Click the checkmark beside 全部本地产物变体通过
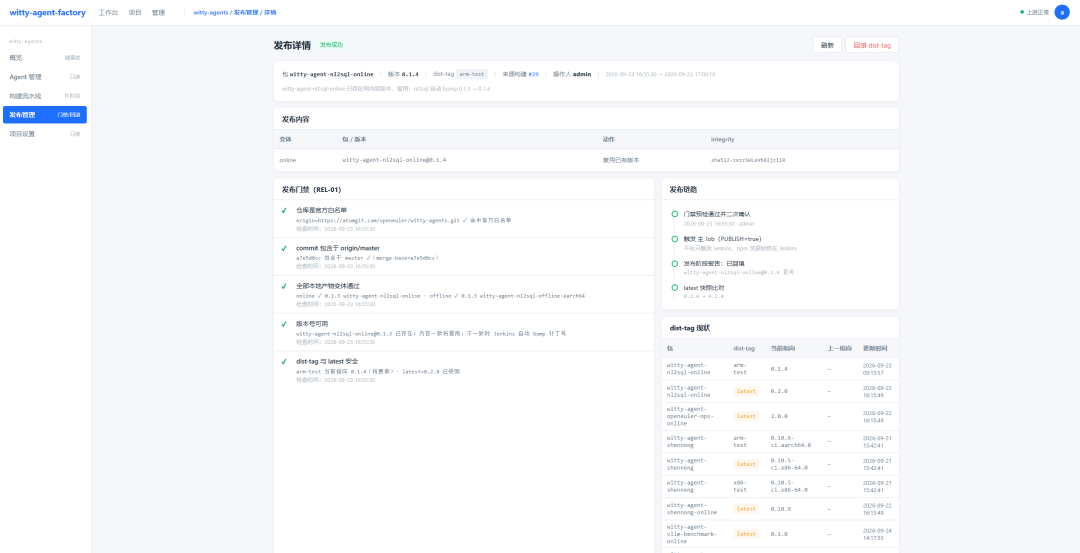The image size is (1080, 553). point(284,286)
